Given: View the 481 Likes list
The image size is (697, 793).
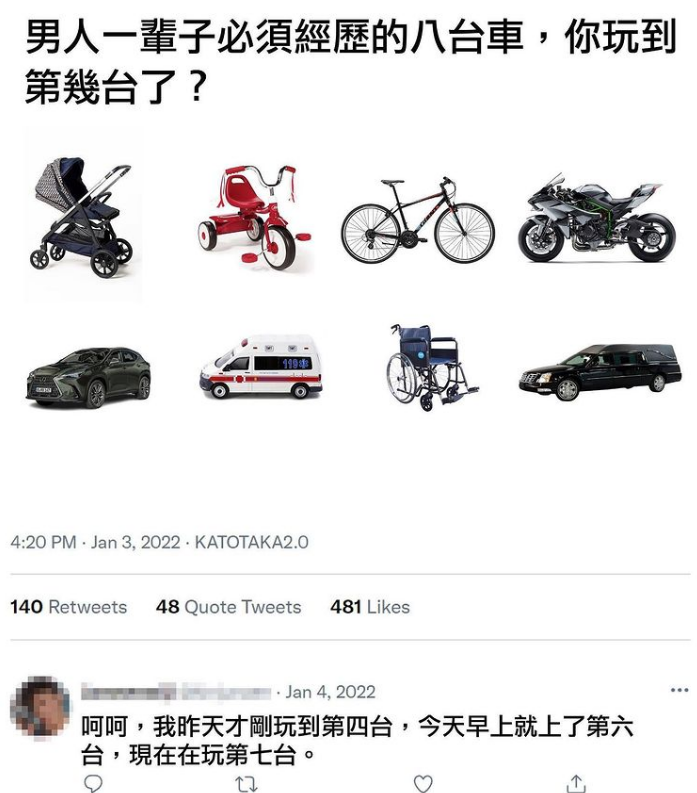Looking at the screenshot, I should (x=370, y=607).
